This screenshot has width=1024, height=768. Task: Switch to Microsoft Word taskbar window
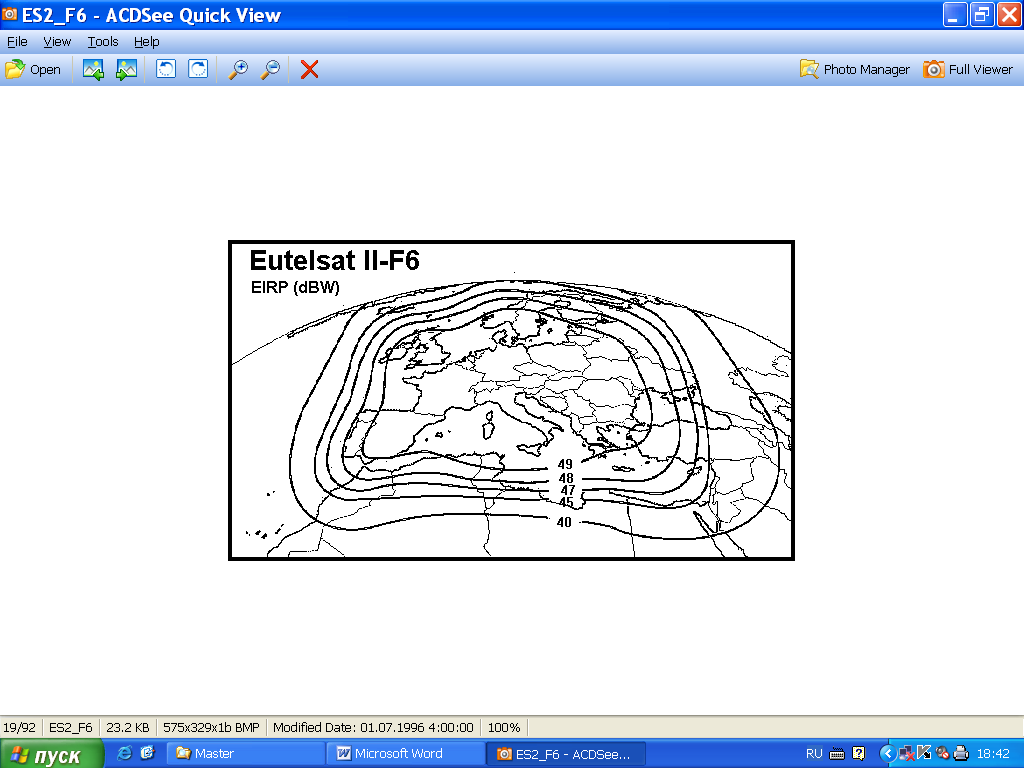(406, 754)
